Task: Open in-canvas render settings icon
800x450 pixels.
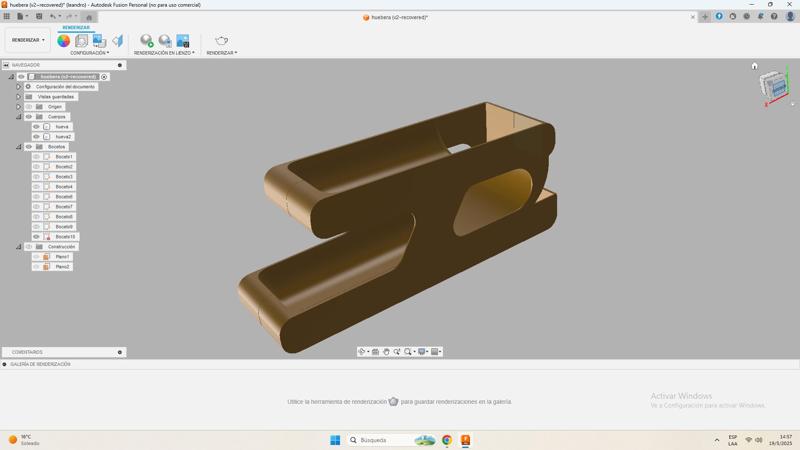Action: click(x=165, y=41)
